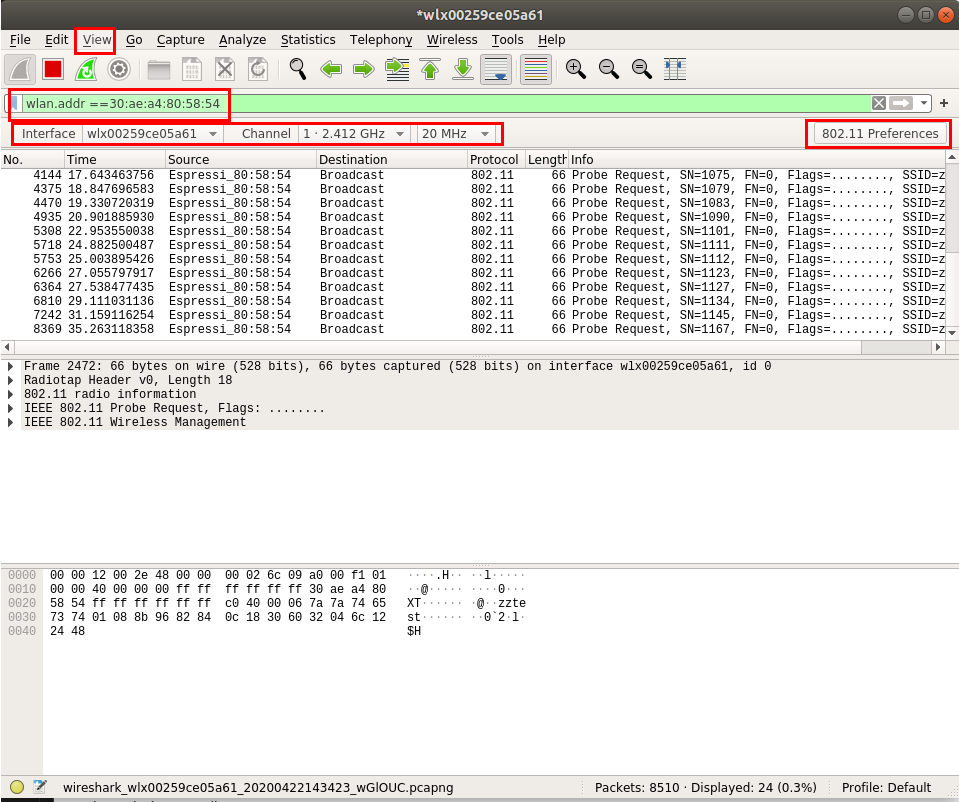Sort by the No. column header
959x802 pixels.
tap(32, 160)
